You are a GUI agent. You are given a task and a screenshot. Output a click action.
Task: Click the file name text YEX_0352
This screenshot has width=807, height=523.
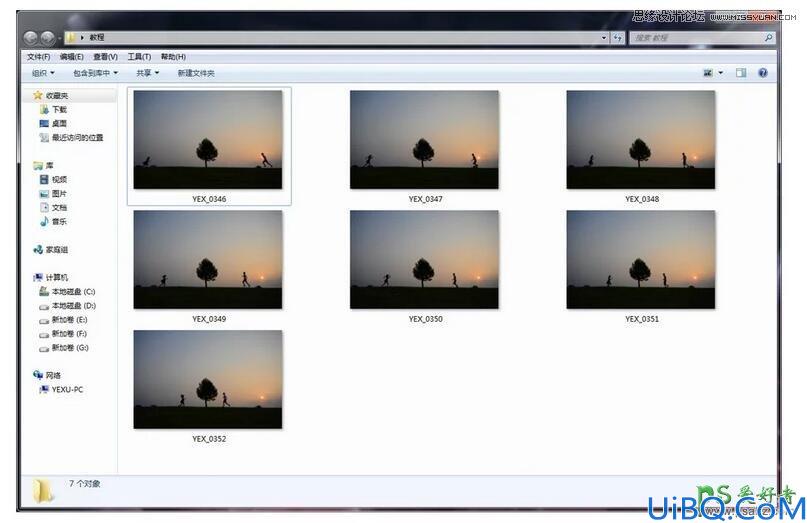click(x=209, y=439)
